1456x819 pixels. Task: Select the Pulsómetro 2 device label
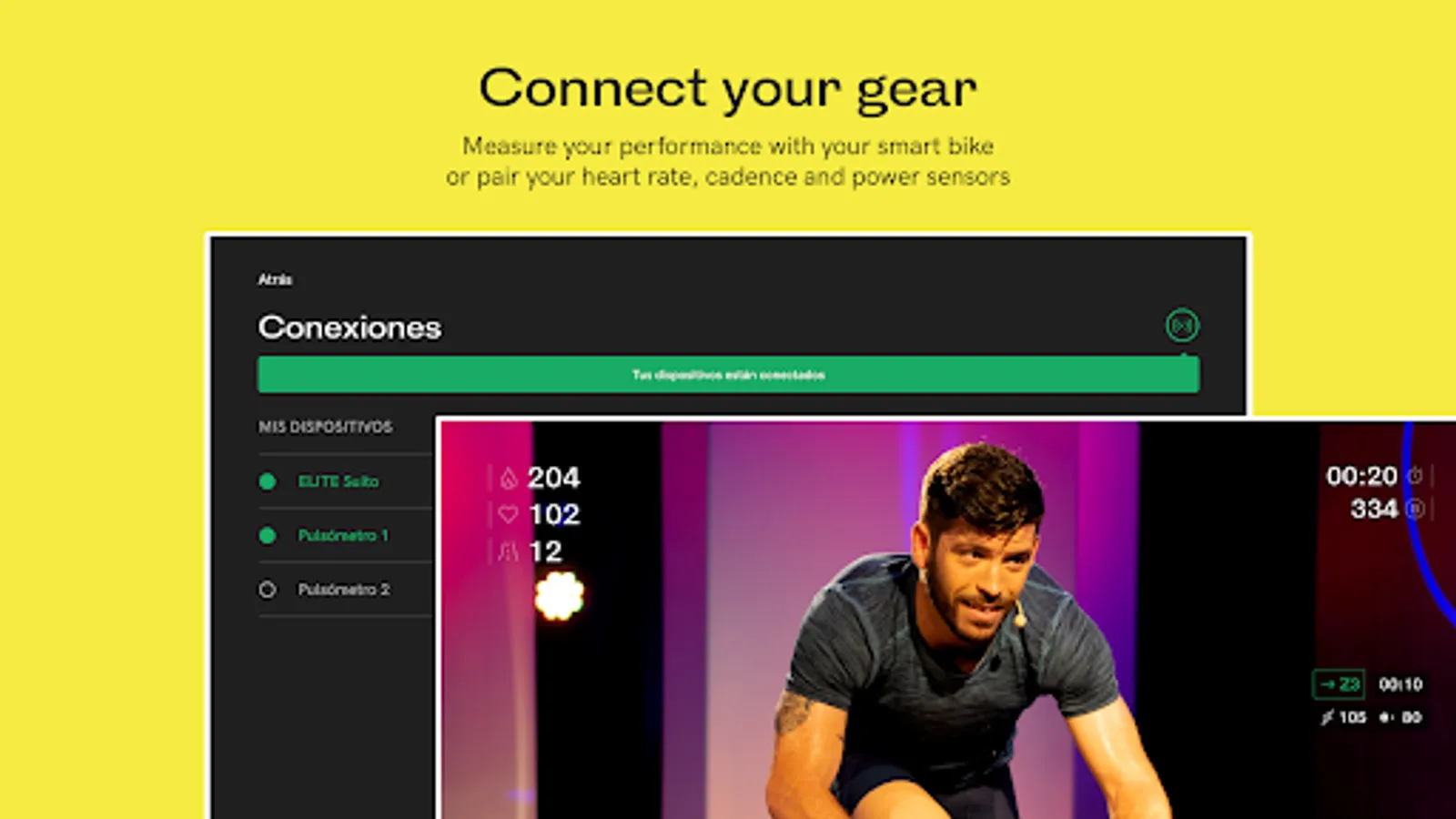344,590
